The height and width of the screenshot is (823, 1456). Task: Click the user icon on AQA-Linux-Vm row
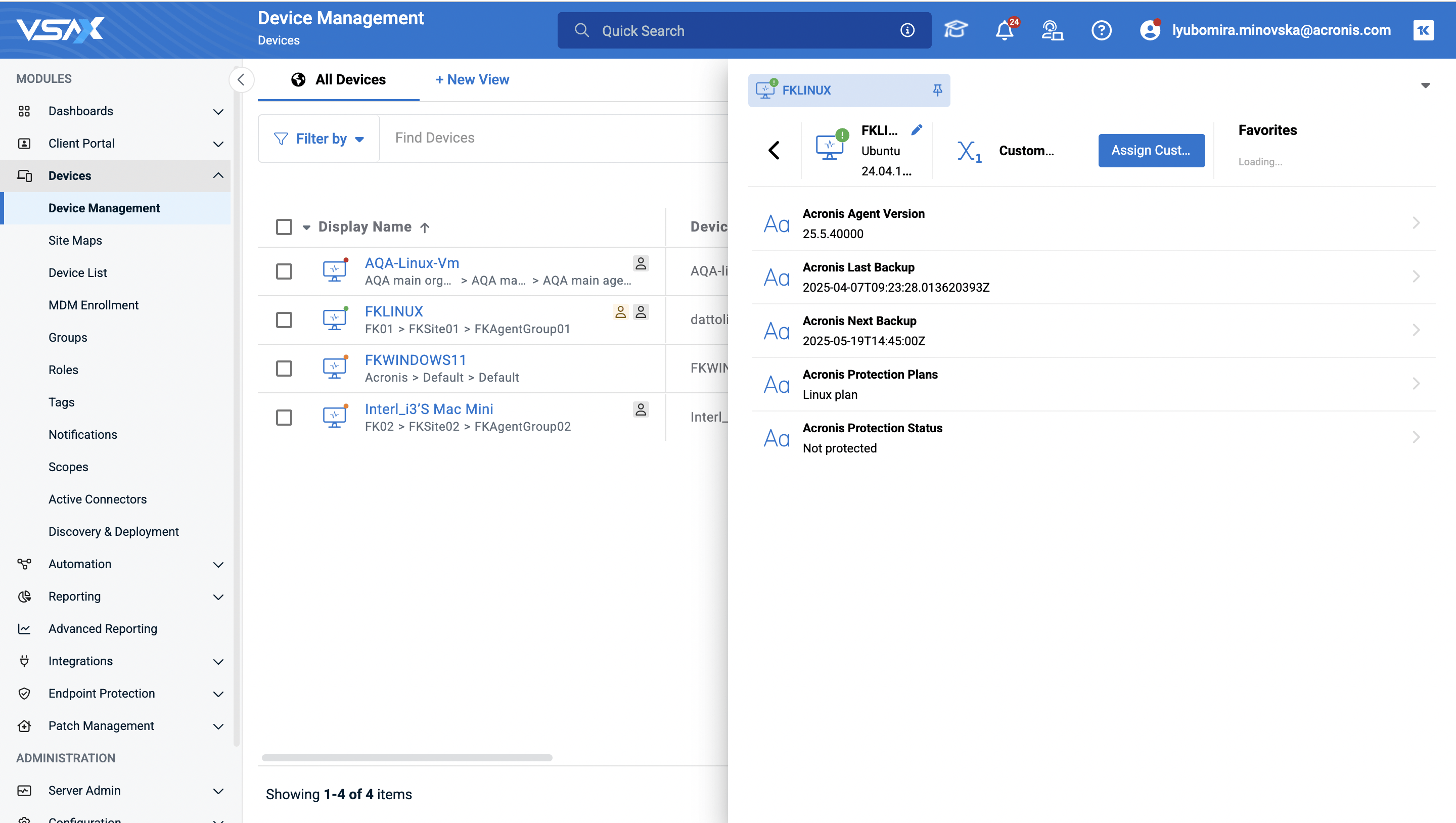(641, 263)
